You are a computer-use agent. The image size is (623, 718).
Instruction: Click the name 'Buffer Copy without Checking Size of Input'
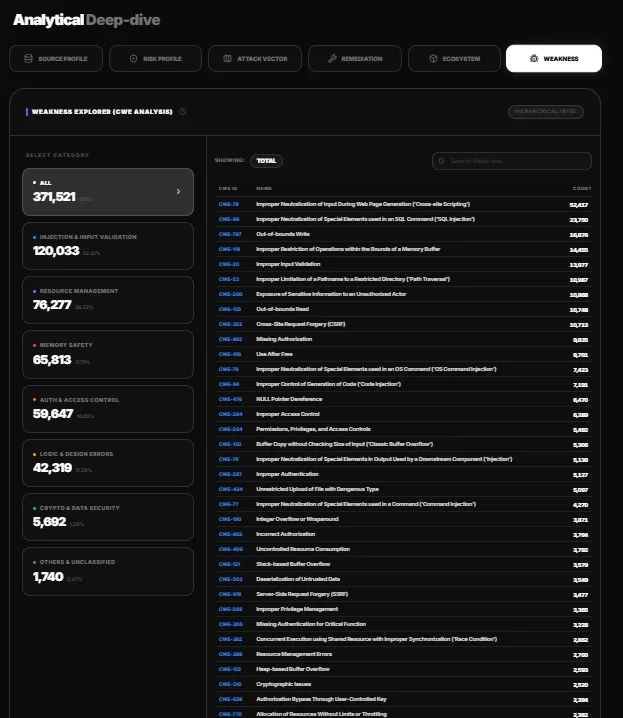(344, 444)
